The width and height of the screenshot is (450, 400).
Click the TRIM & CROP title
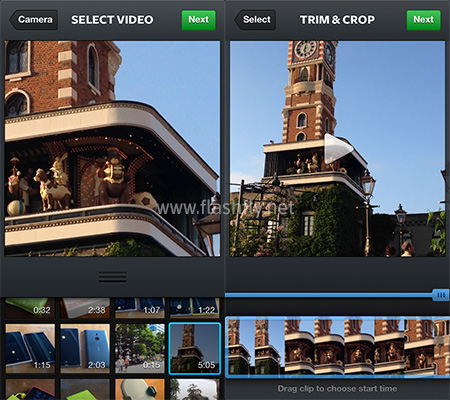click(337, 20)
